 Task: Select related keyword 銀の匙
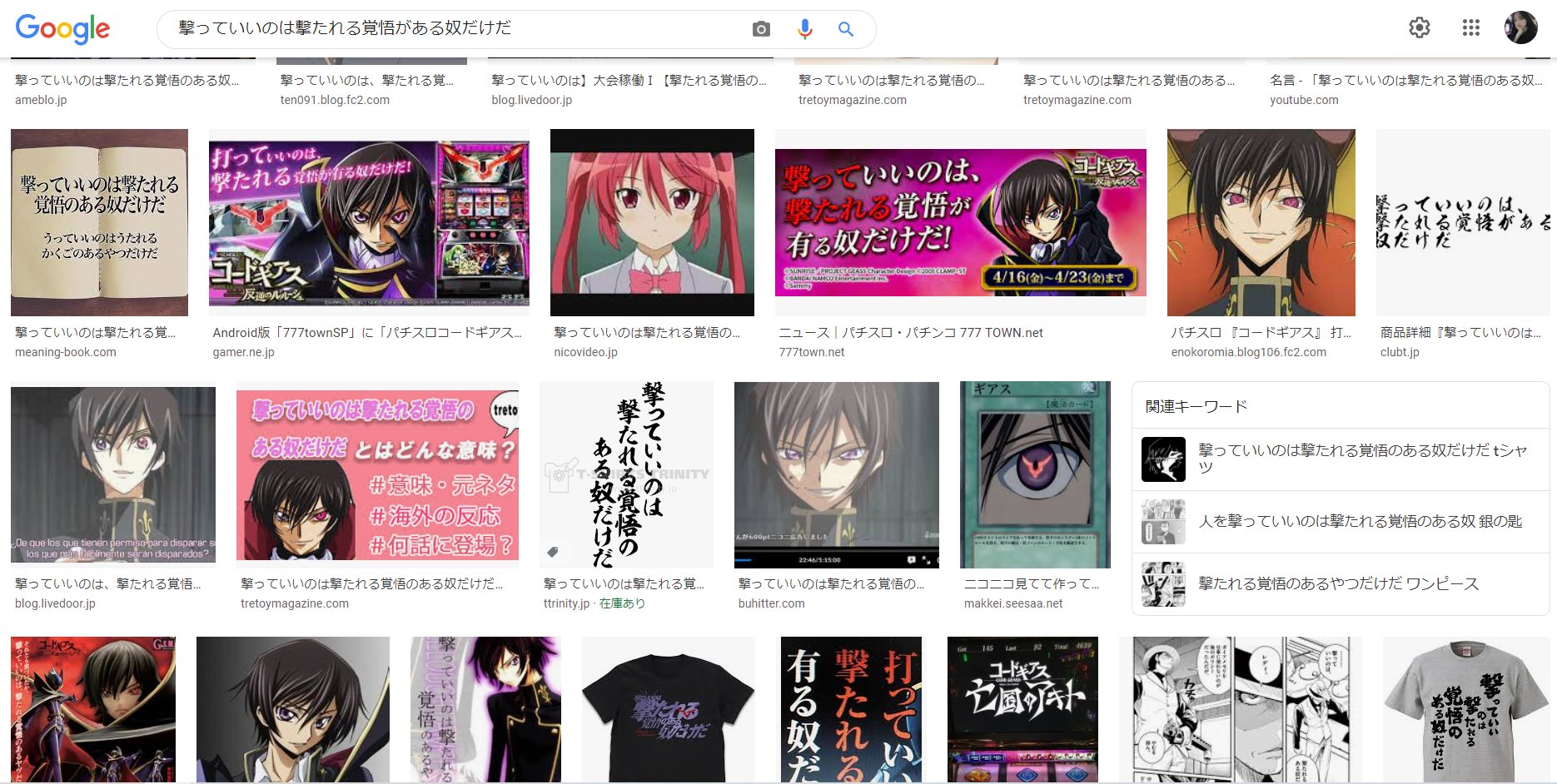click(1341, 521)
